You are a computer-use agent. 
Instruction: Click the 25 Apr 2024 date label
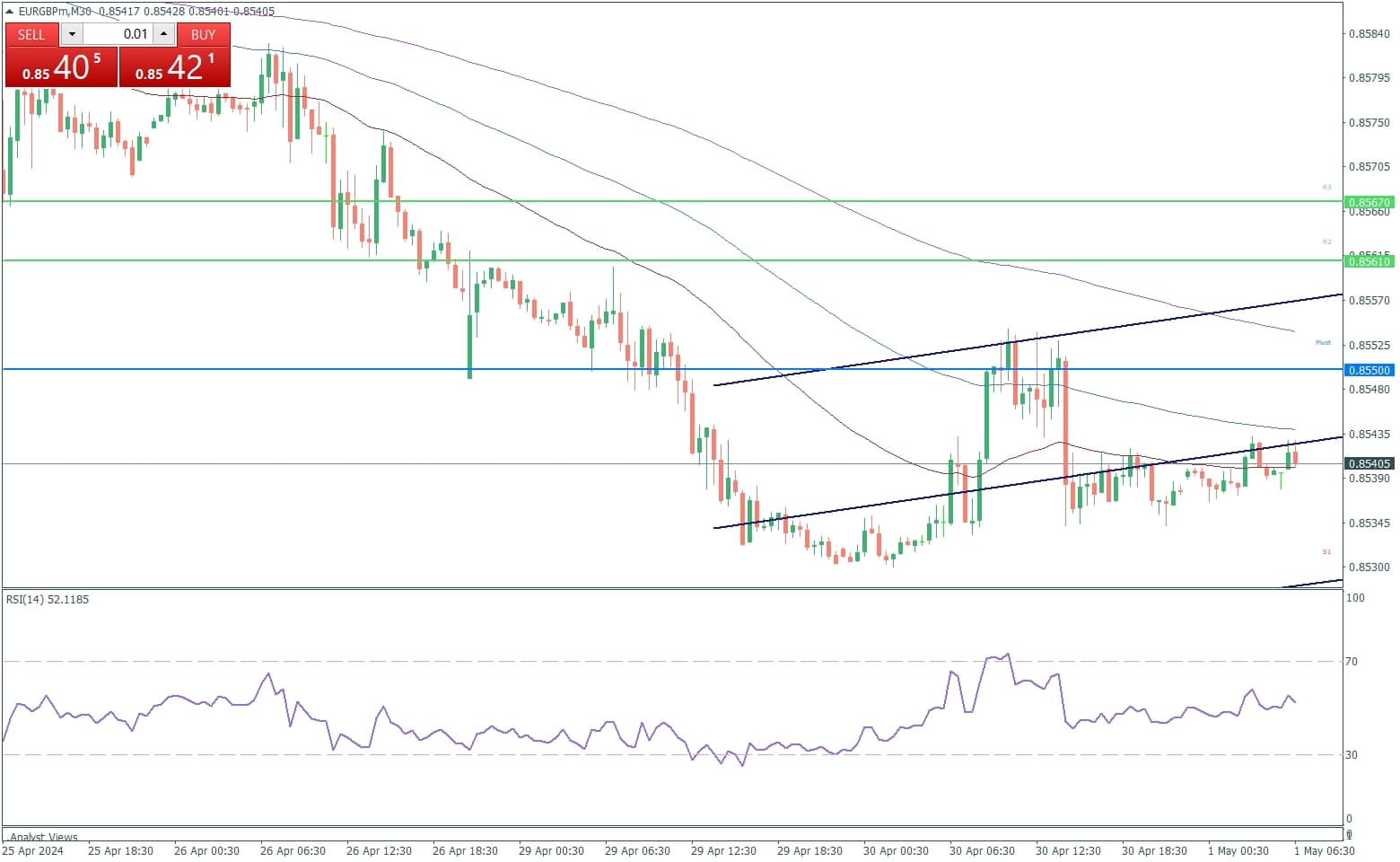coord(33,851)
